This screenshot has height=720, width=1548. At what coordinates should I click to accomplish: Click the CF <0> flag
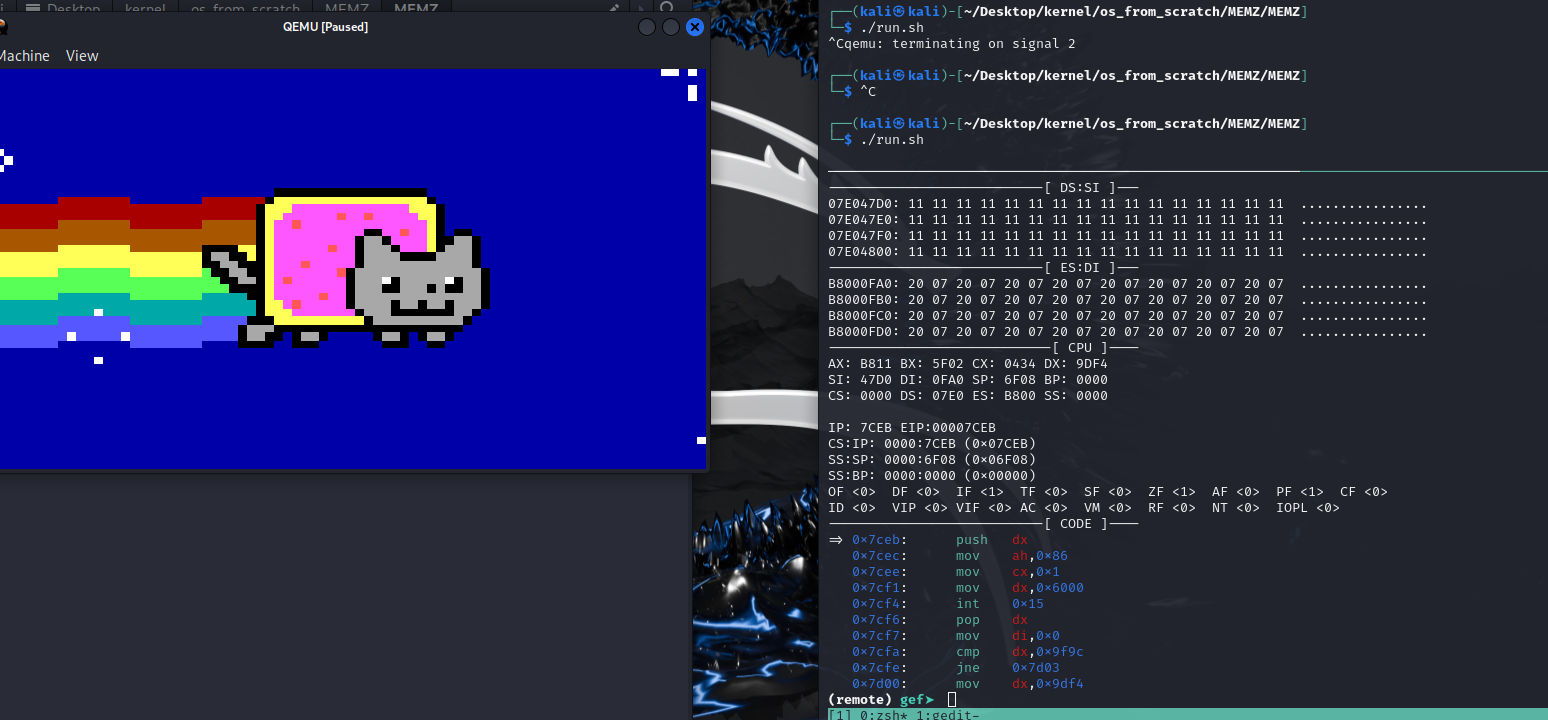pyautogui.click(x=1364, y=492)
